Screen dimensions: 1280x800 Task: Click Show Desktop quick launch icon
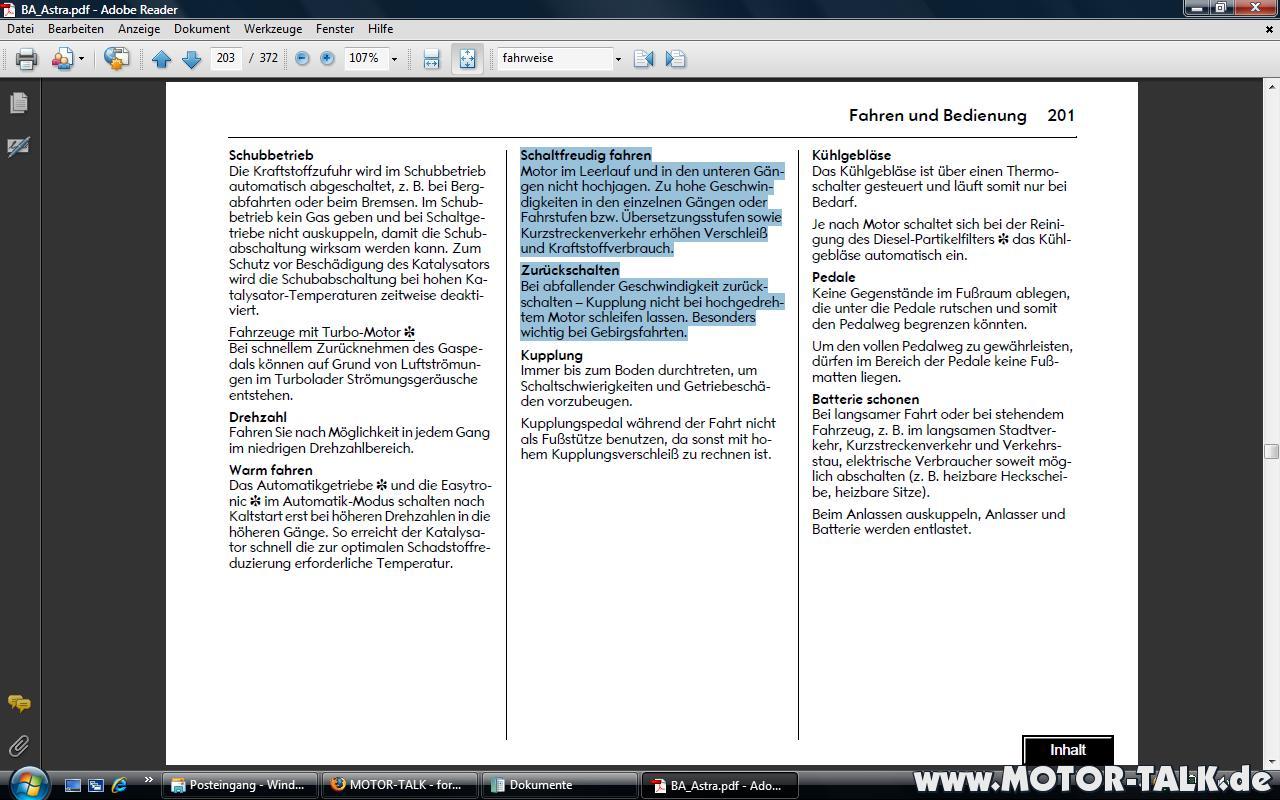(x=73, y=785)
